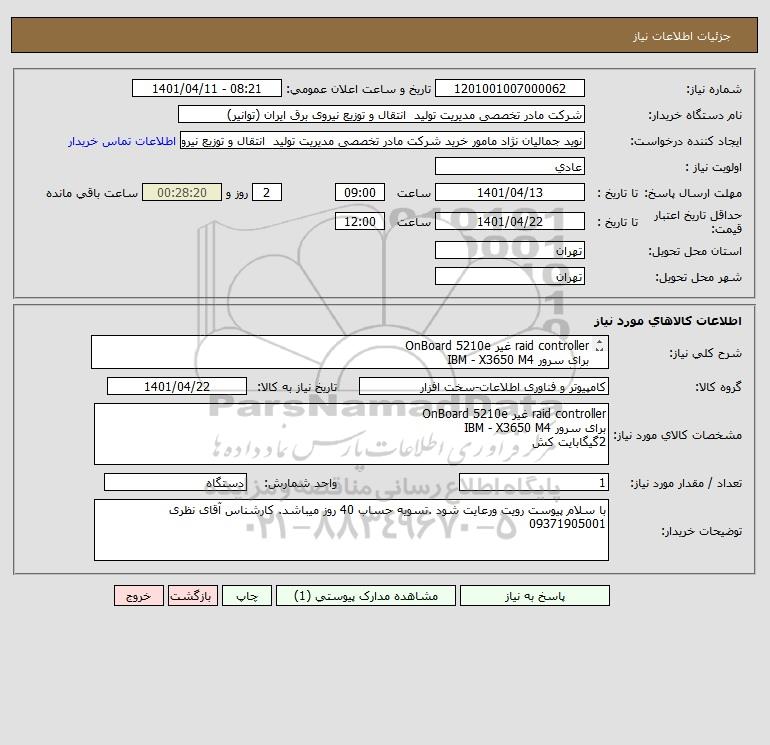Click the 'شرح کلی نیاز:' label
This screenshot has height=745, width=770.
706,353
